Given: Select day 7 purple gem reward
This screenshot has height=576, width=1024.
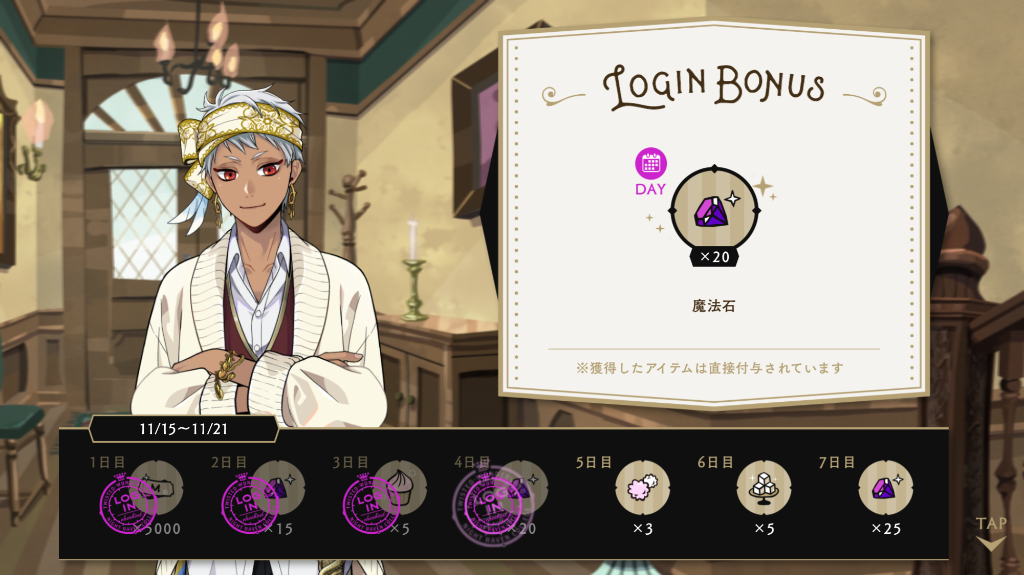Looking at the screenshot, I should [886, 487].
